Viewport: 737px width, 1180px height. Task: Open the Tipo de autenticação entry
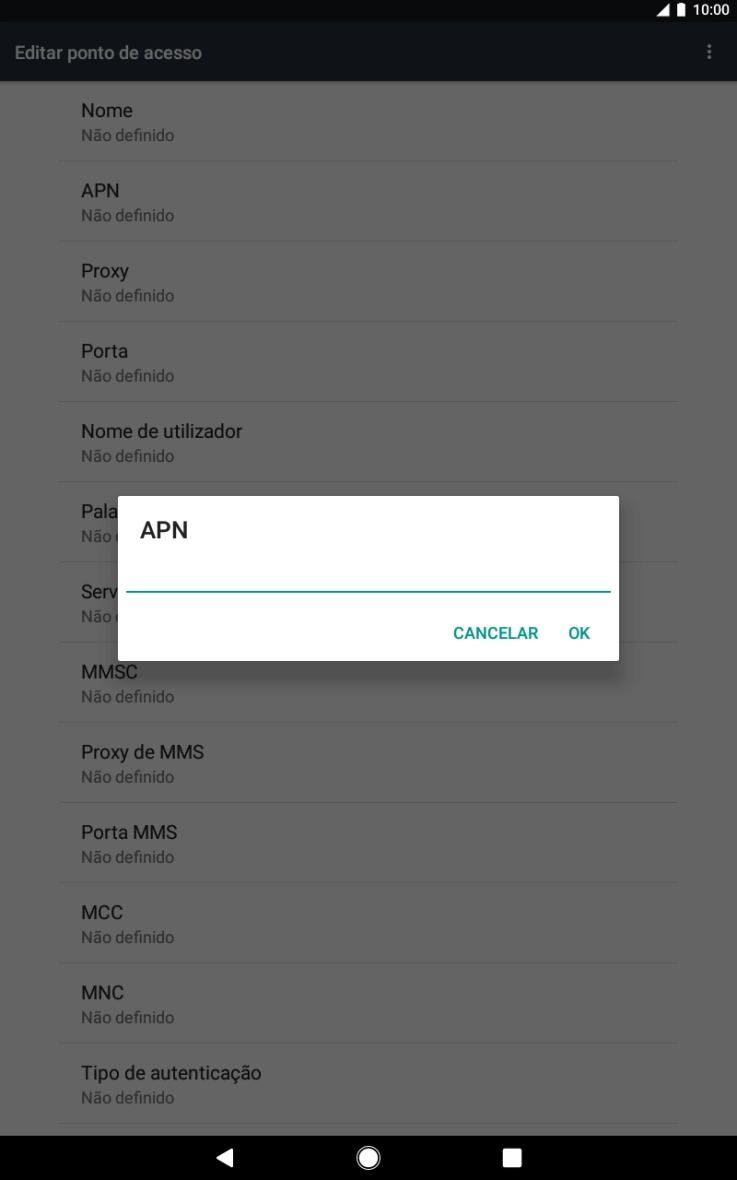pyautogui.click(x=368, y=1084)
